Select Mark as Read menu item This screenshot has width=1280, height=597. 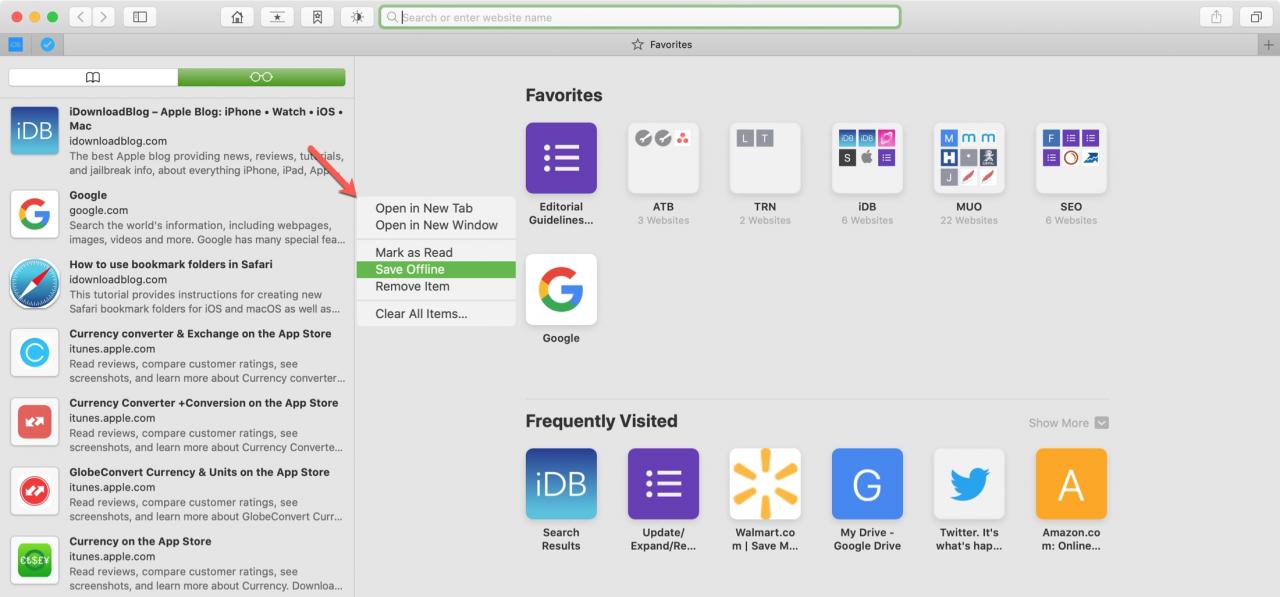(436, 252)
